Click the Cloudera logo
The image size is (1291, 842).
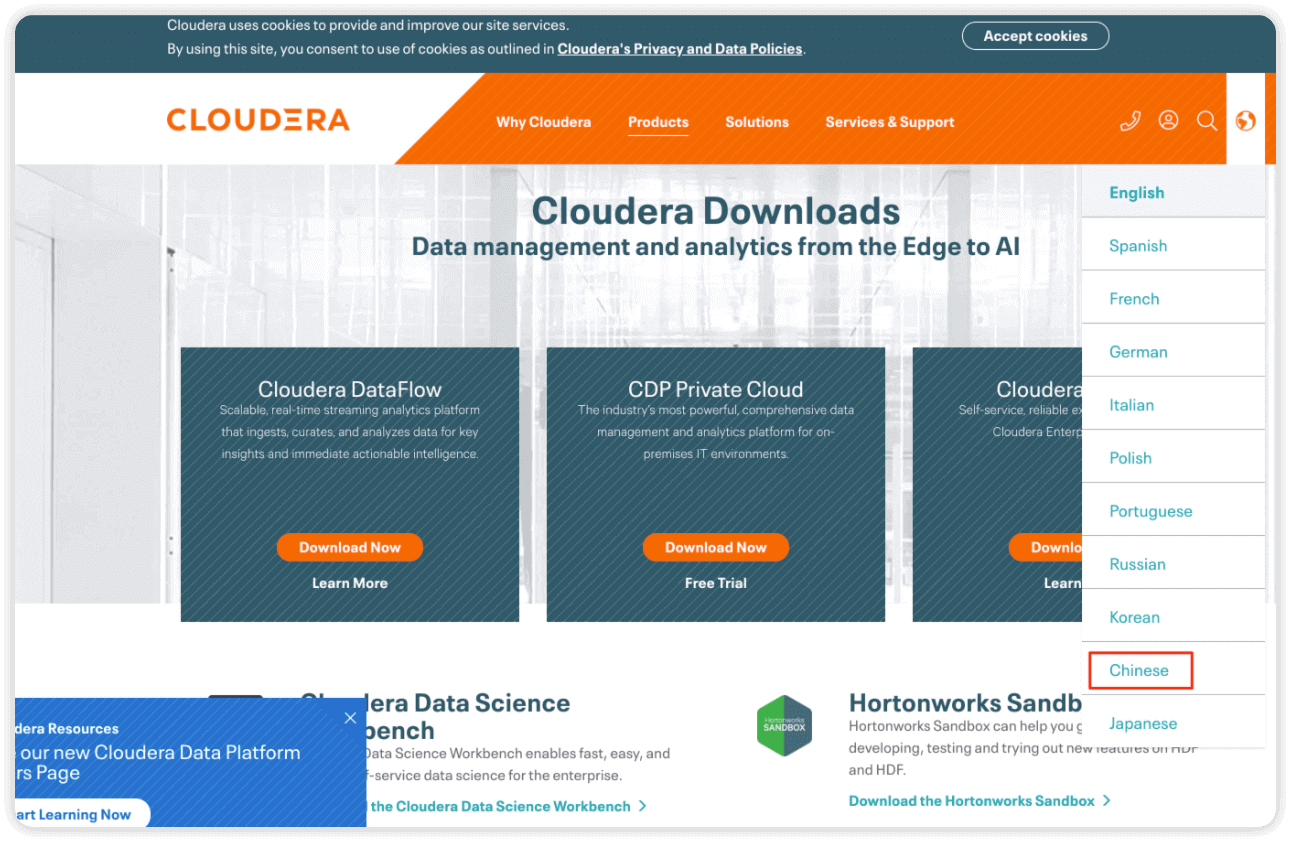tap(258, 121)
